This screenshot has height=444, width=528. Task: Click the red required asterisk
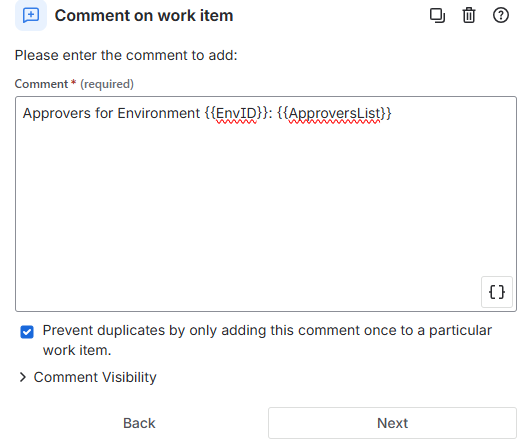point(73,82)
